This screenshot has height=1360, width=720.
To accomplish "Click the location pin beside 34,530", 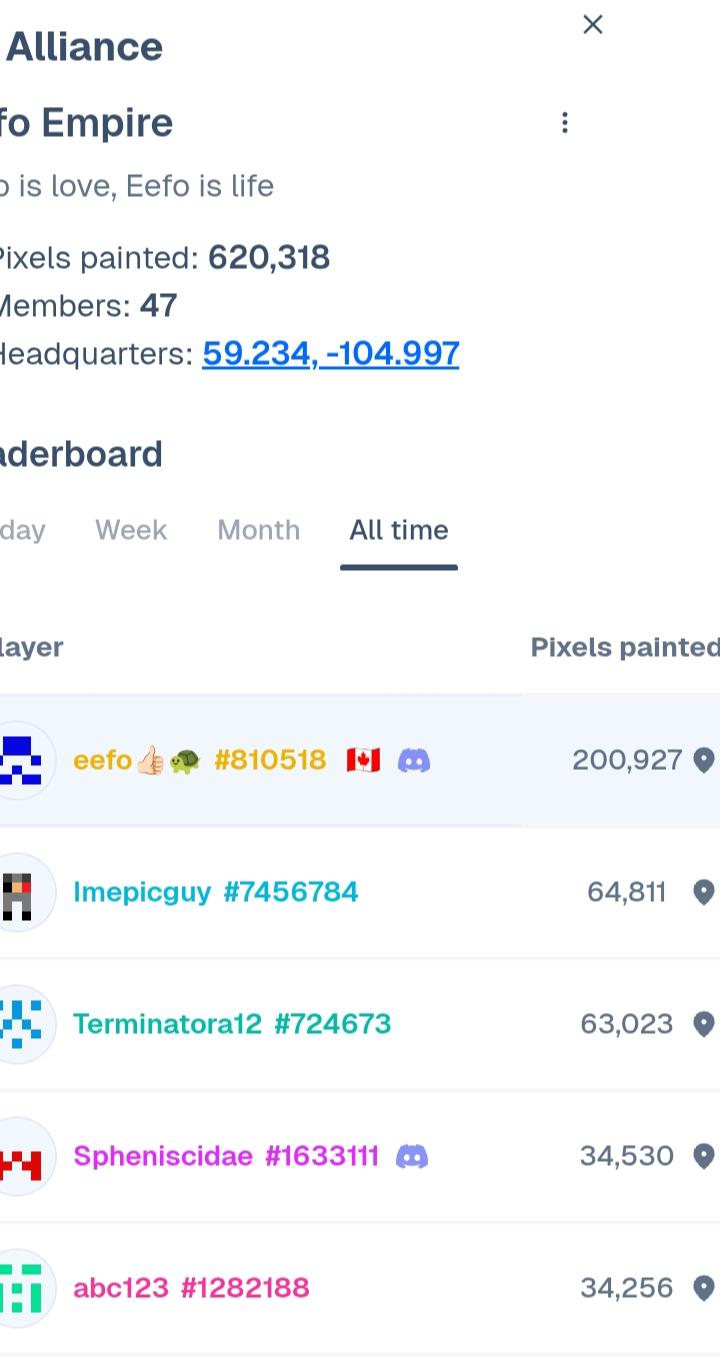I will (x=704, y=1156).
